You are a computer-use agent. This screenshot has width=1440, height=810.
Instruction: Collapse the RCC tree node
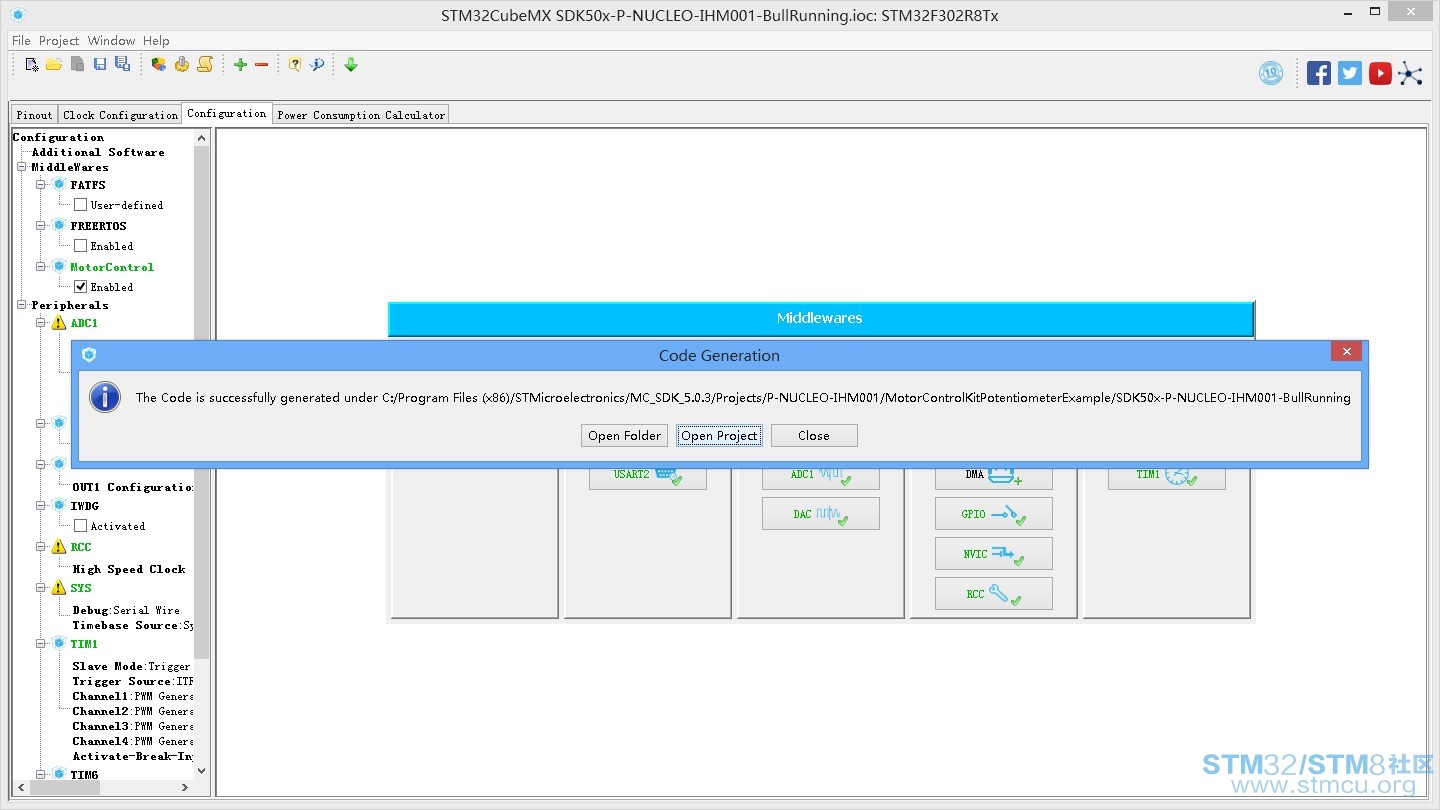point(41,547)
